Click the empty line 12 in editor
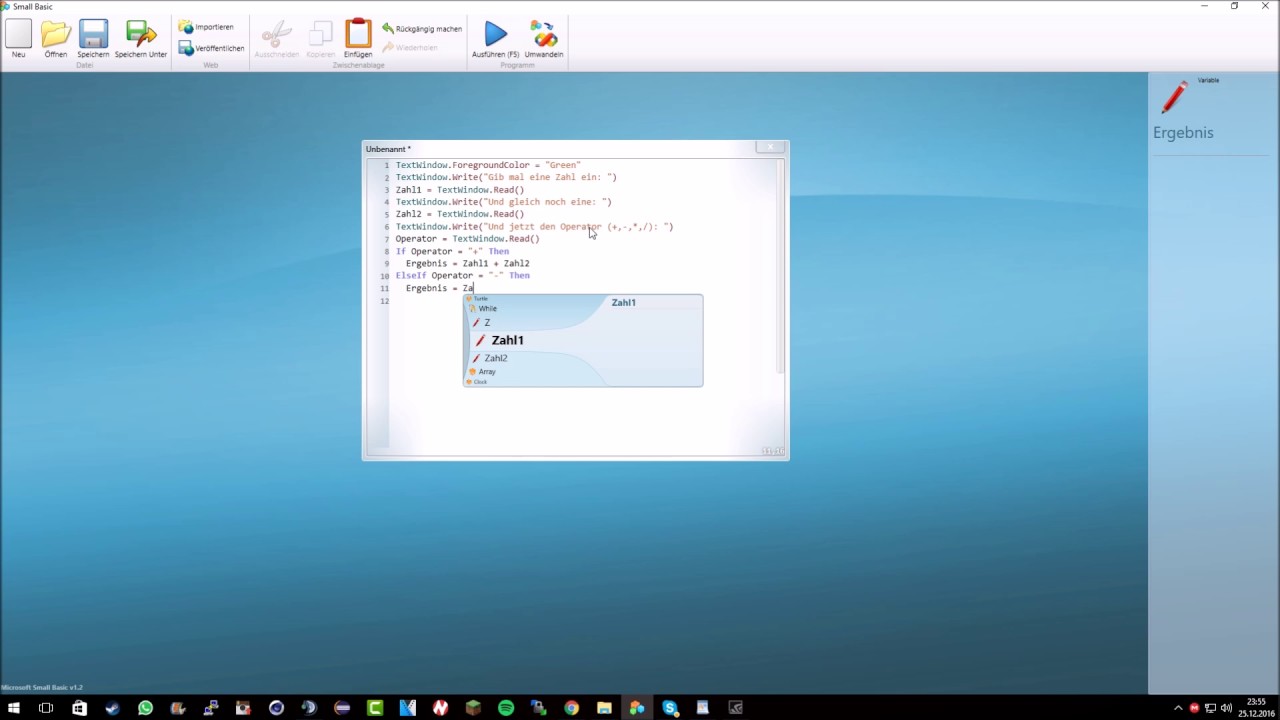 click(580, 301)
